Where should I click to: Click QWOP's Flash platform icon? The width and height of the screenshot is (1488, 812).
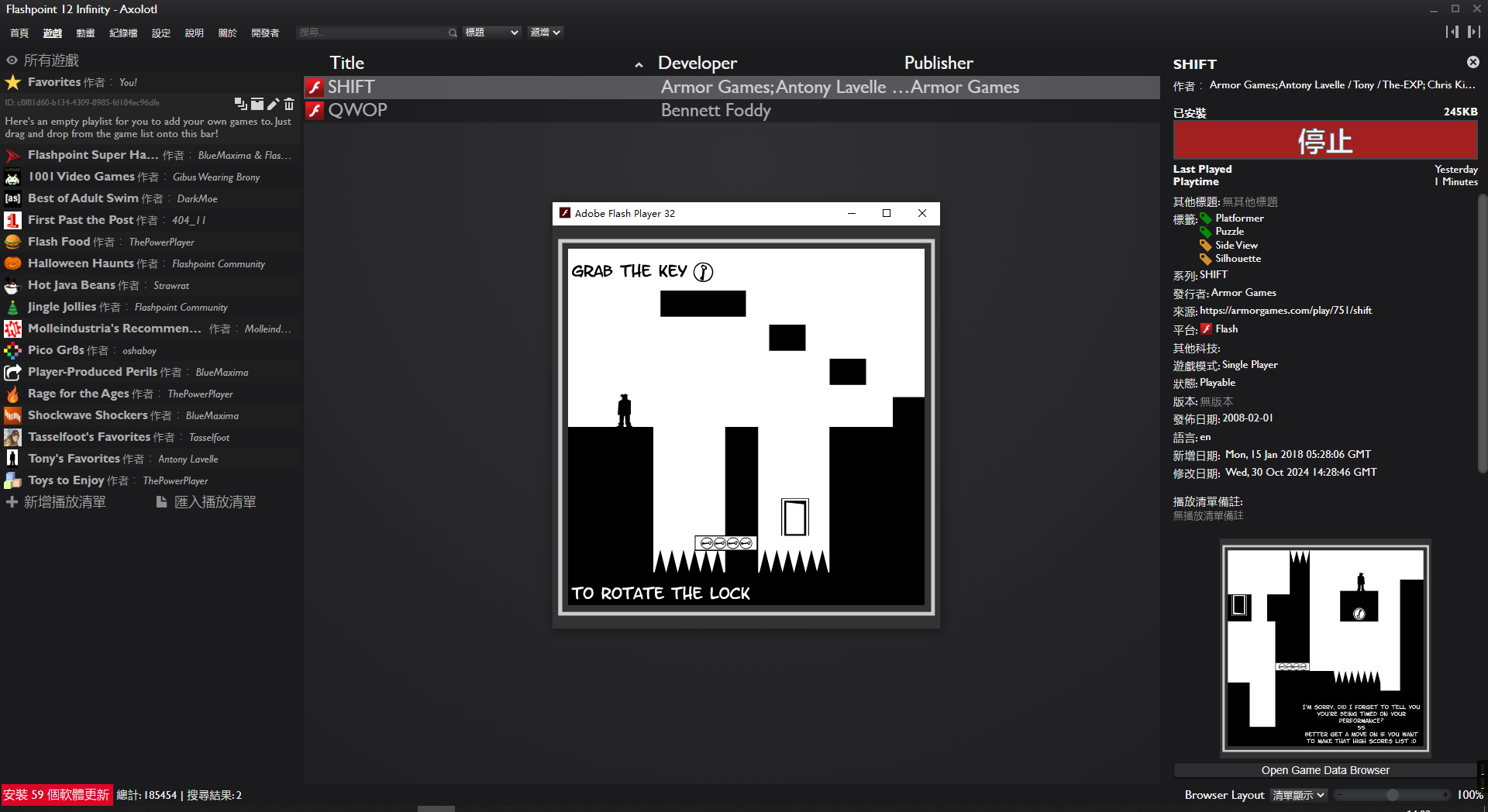point(315,111)
